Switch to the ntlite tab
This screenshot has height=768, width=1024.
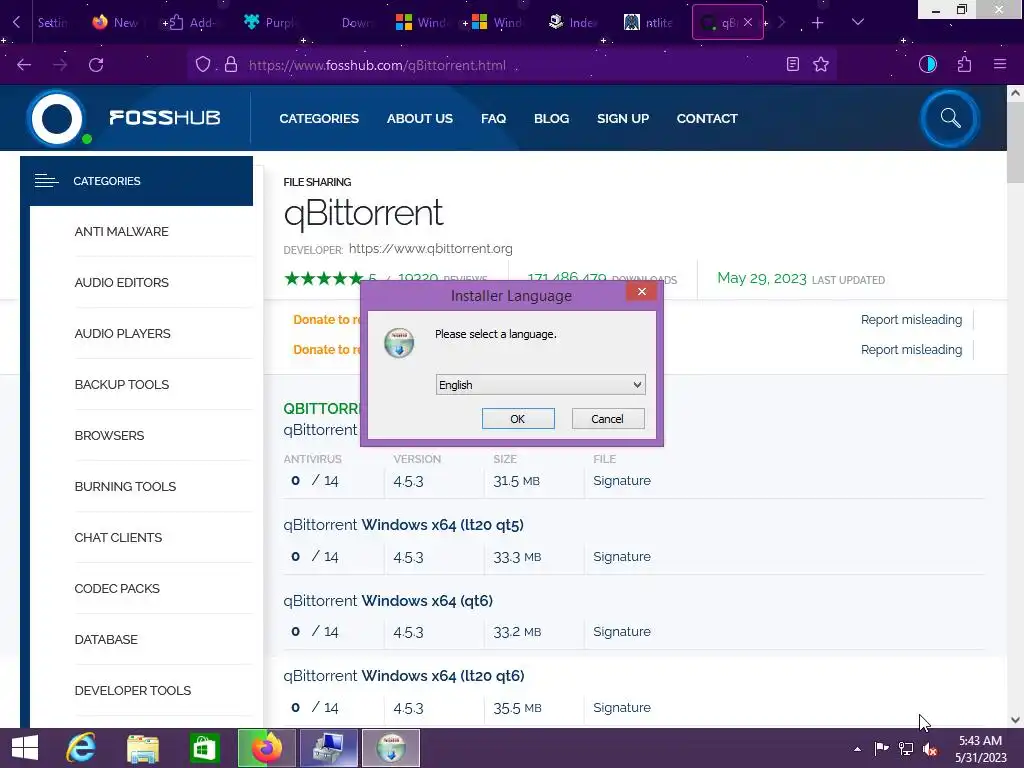coord(648,23)
